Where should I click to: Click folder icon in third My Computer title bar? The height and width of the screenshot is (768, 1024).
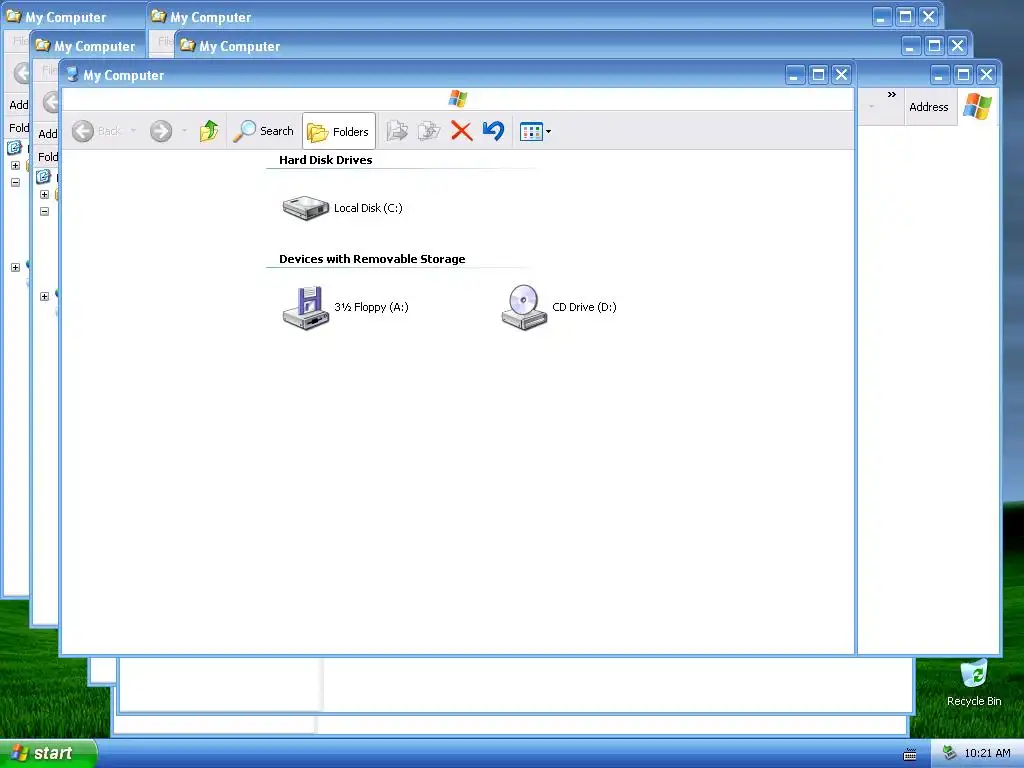click(158, 16)
